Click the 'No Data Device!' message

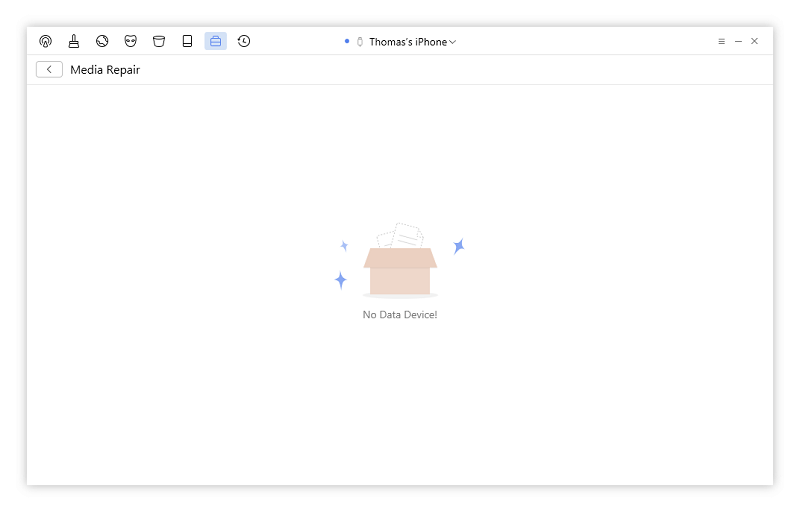[x=400, y=315]
